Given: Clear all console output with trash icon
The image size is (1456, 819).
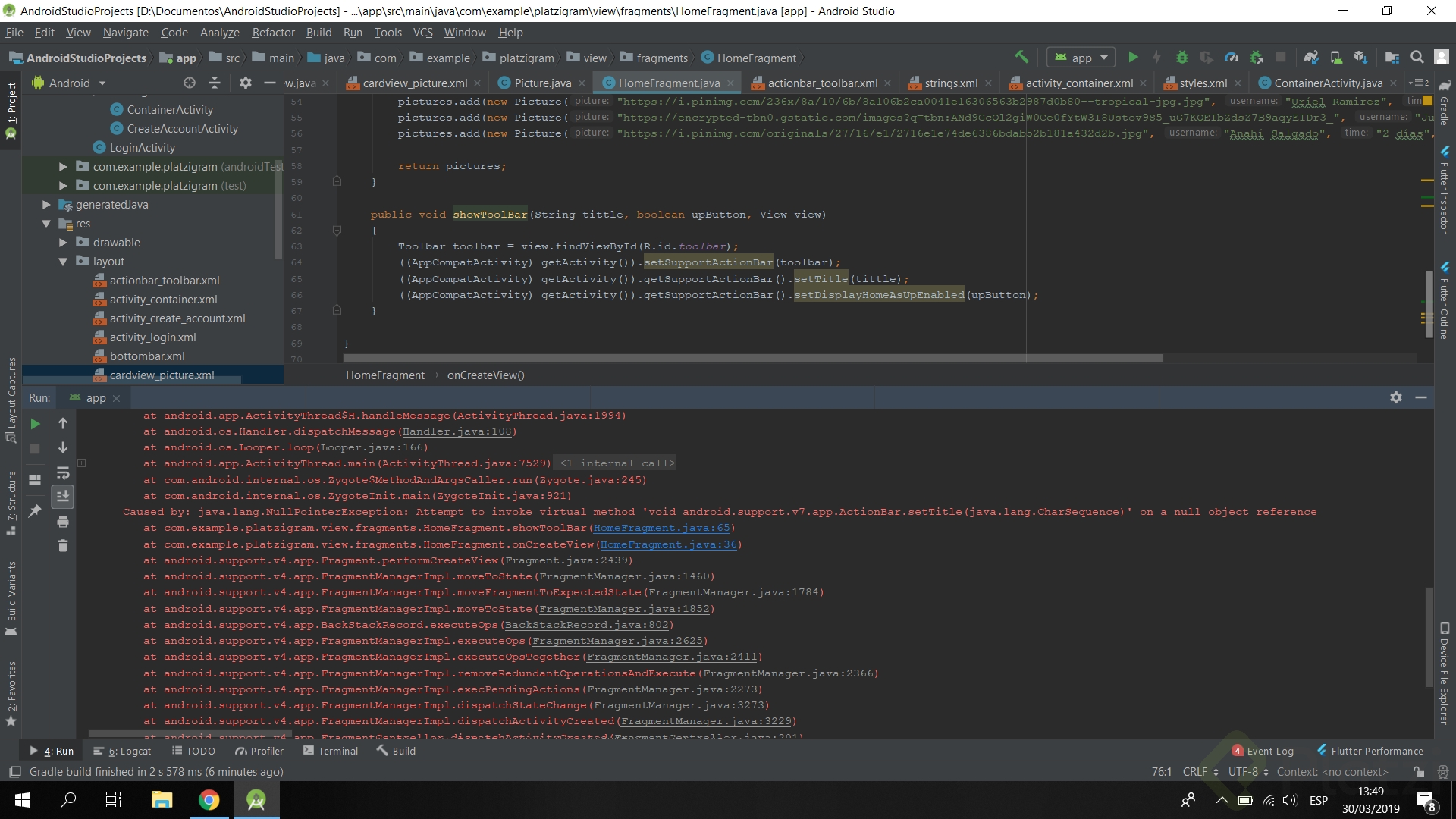Looking at the screenshot, I should (x=63, y=545).
